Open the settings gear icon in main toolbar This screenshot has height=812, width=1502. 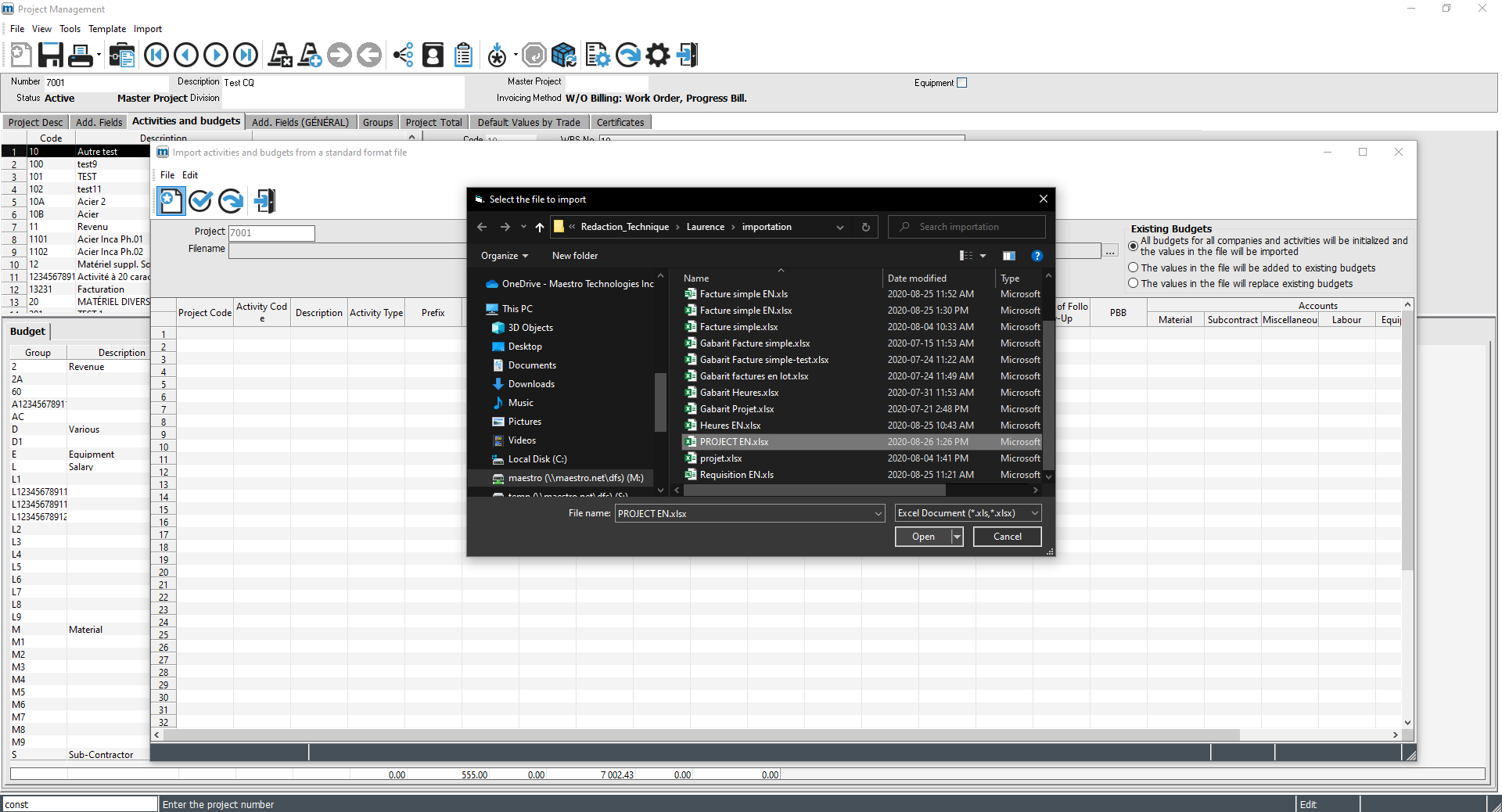point(657,55)
